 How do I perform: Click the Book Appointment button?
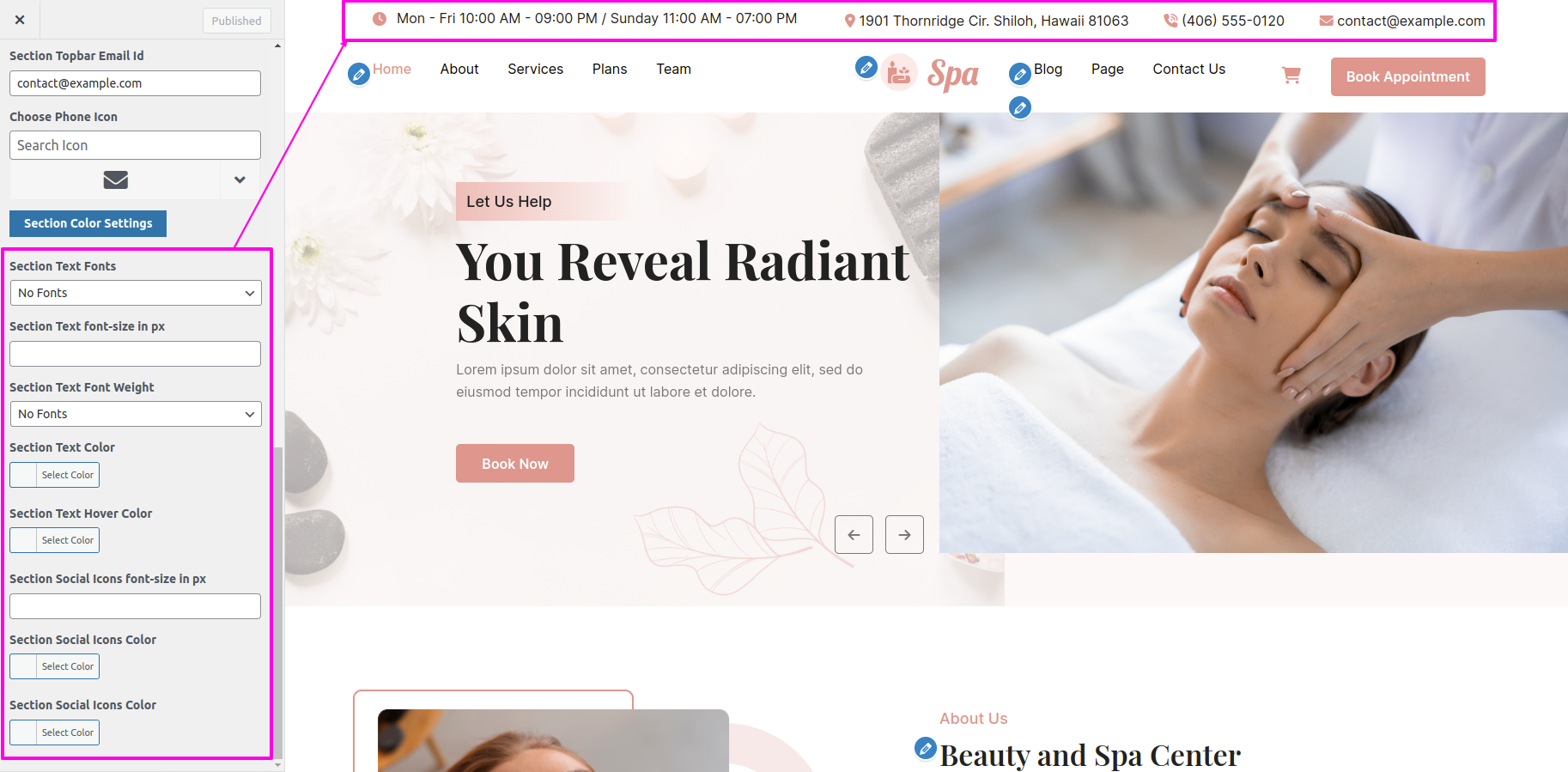click(1407, 76)
